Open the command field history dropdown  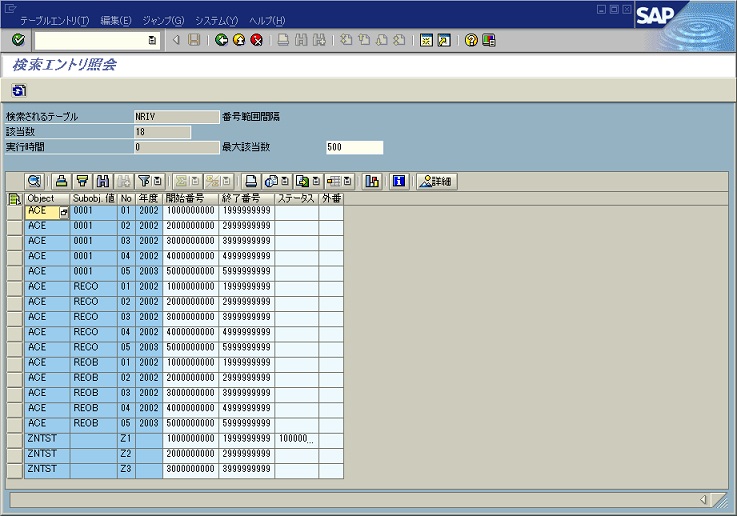click(152, 40)
